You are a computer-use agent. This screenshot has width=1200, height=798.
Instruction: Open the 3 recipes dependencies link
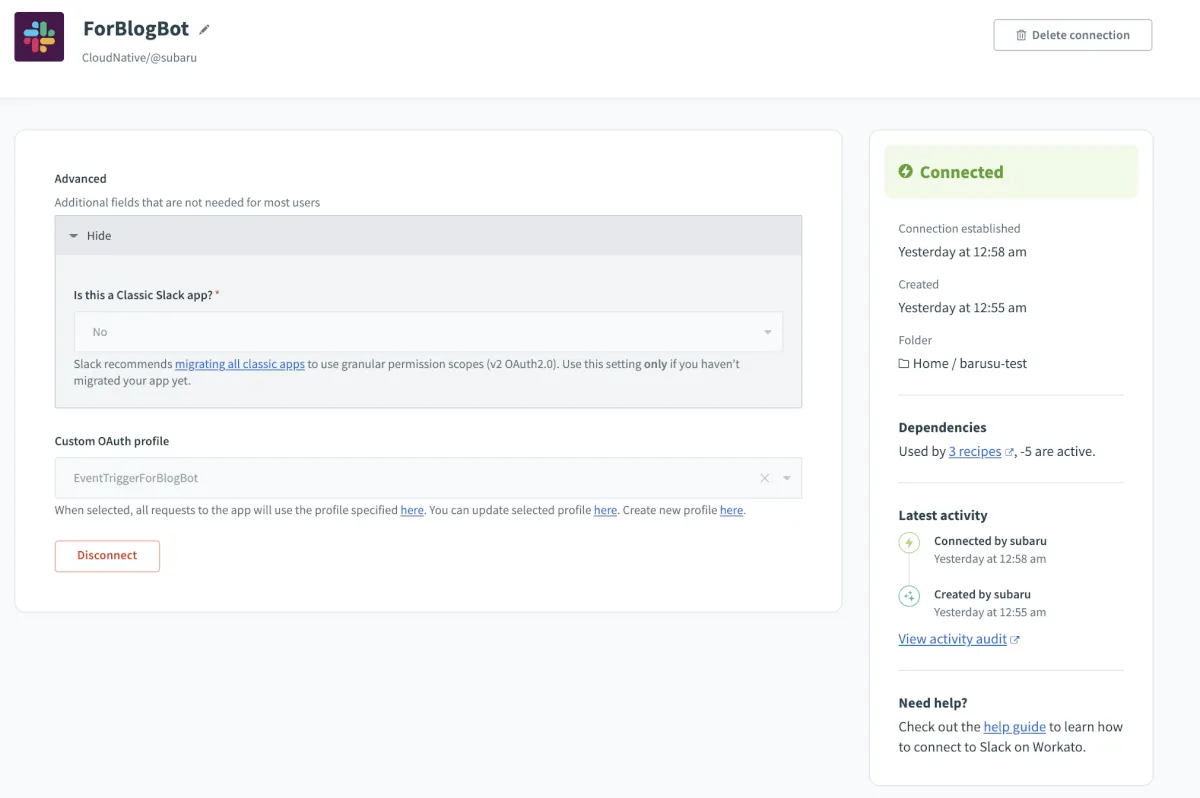975,452
